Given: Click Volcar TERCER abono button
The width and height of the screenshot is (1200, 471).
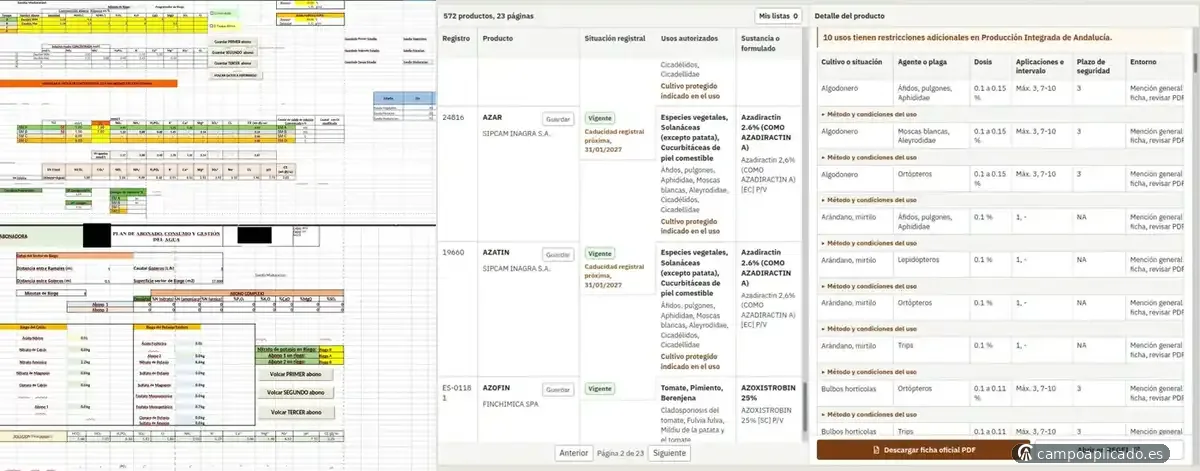Looking at the screenshot, I should [x=295, y=412].
